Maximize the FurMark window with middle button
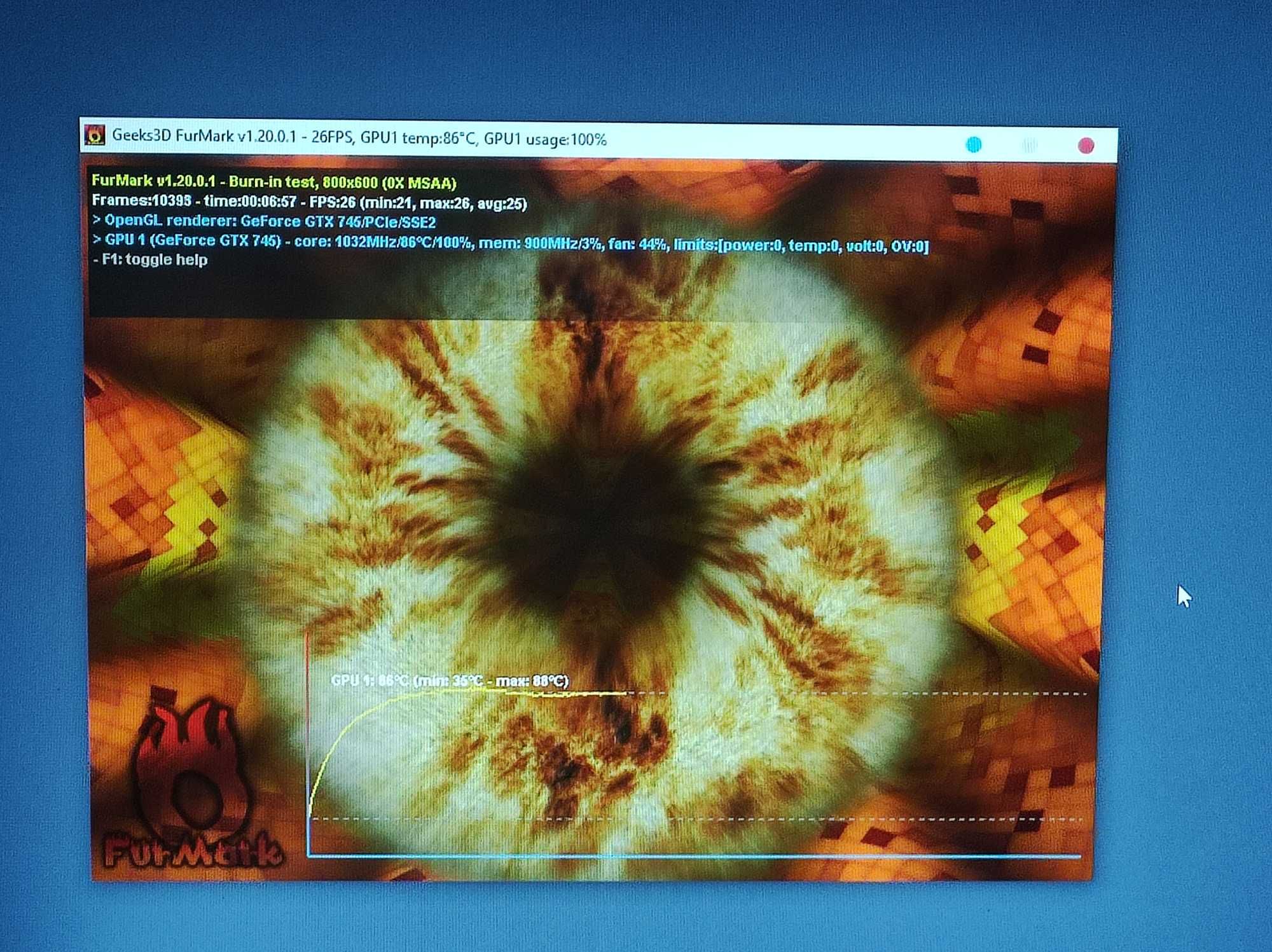Image resolution: width=1272 pixels, height=952 pixels. (1029, 146)
